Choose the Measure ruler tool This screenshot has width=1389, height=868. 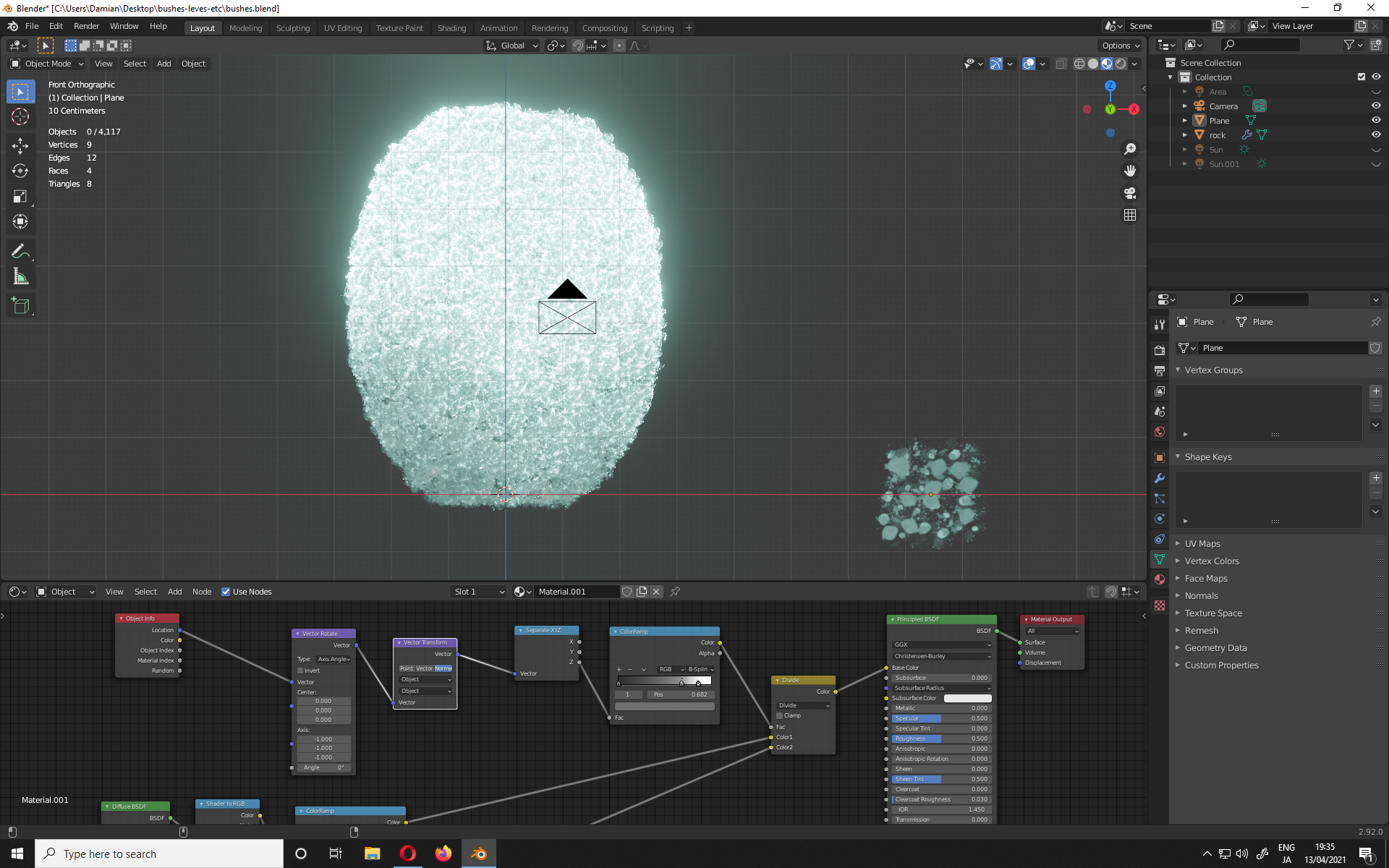[x=20, y=276]
